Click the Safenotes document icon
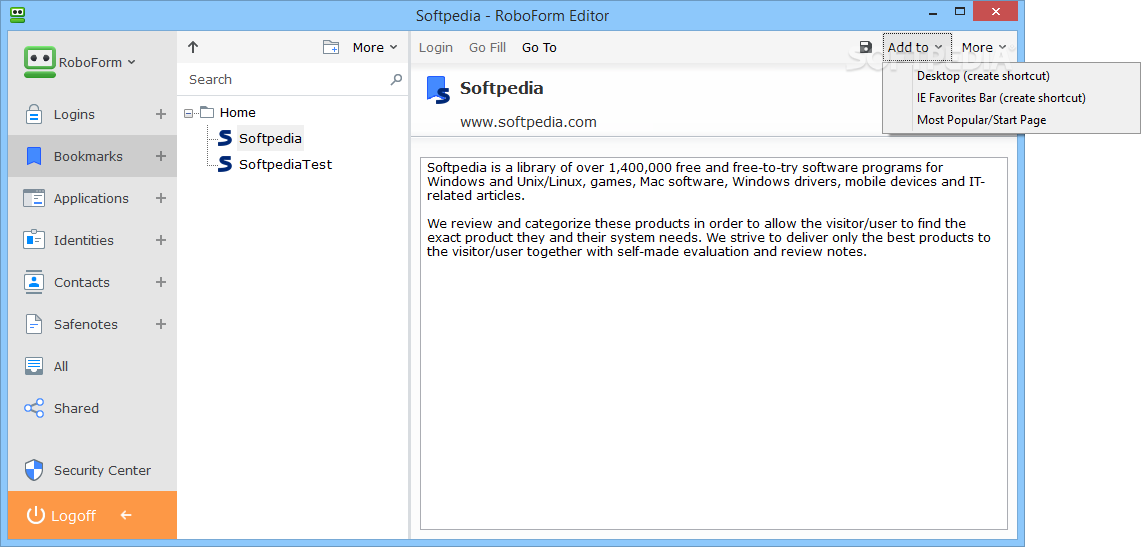This screenshot has height=547, width=1141. [33, 324]
